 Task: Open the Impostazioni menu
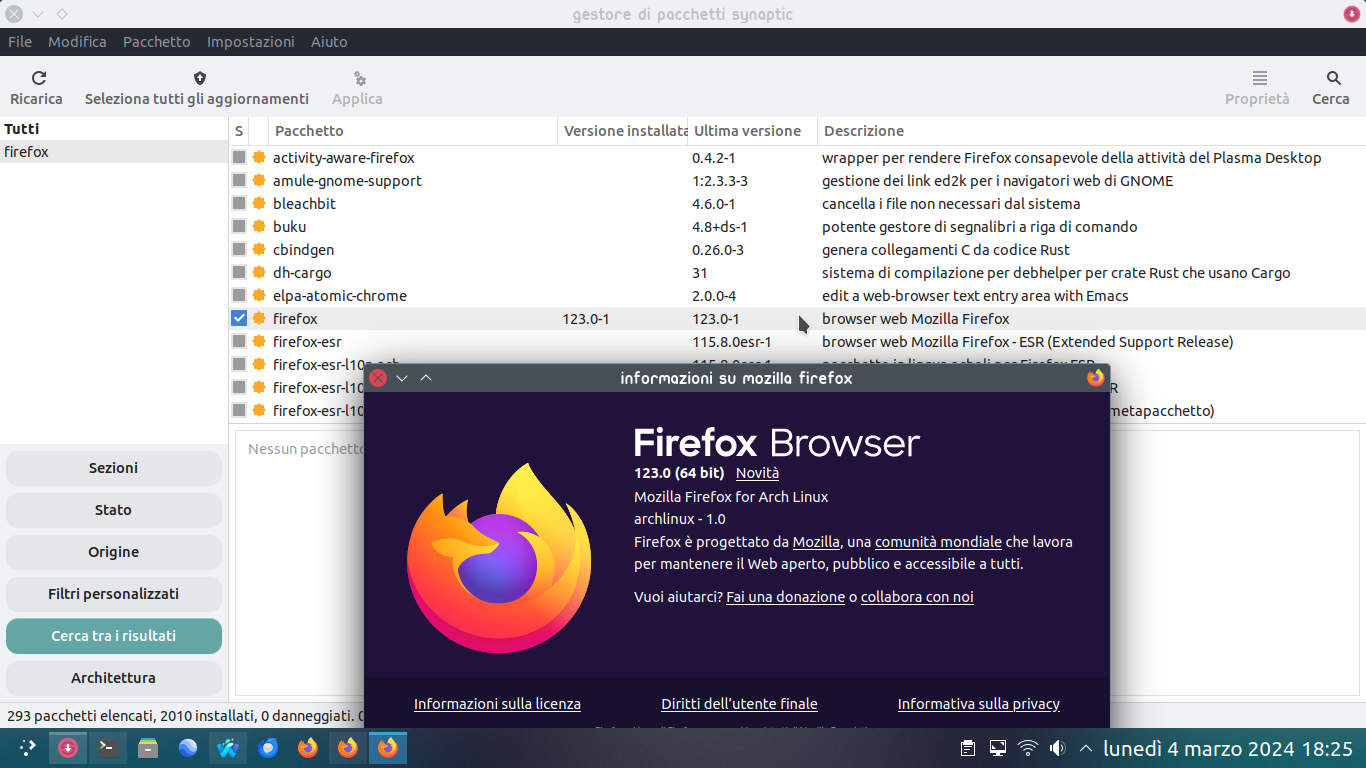click(251, 42)
